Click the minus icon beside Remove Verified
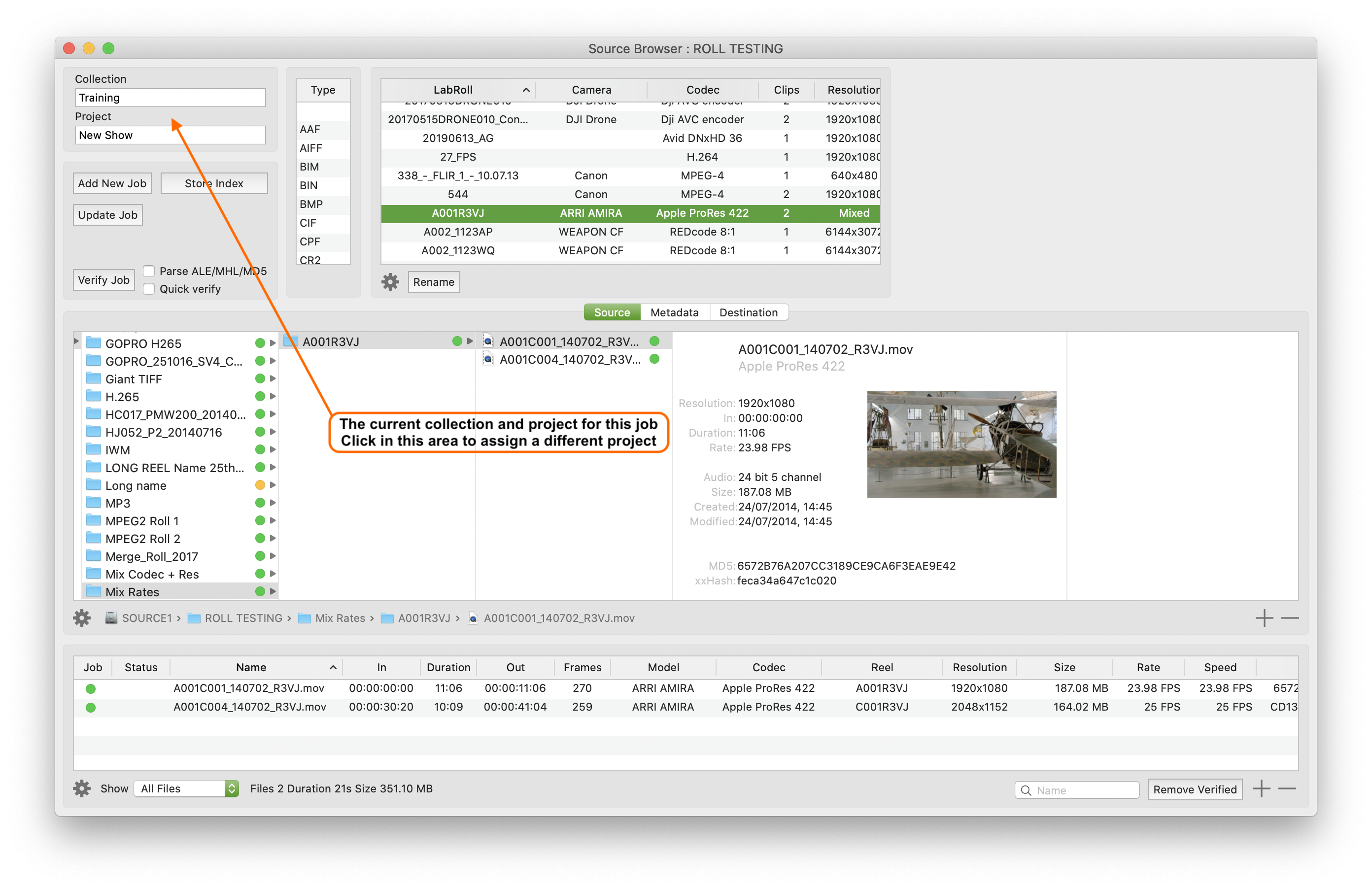The height and width of the screenshot is (889, 1372). 1287,788
